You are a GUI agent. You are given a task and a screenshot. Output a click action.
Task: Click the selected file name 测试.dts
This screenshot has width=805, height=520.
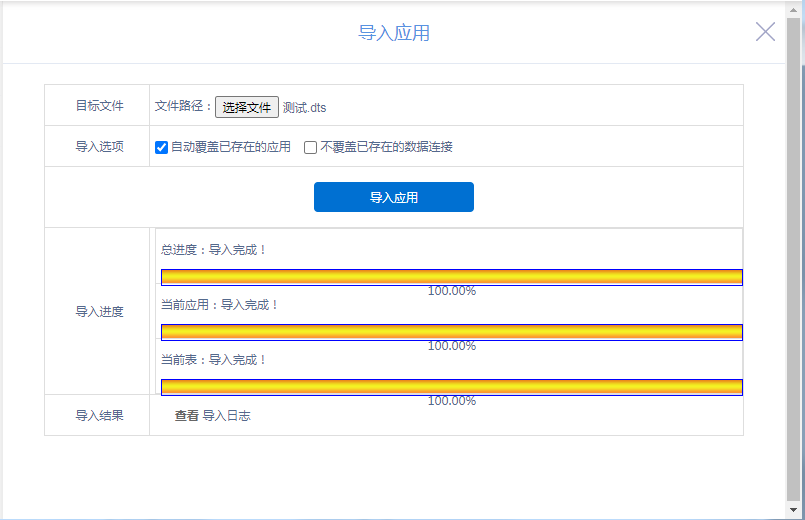coord(305,108)
